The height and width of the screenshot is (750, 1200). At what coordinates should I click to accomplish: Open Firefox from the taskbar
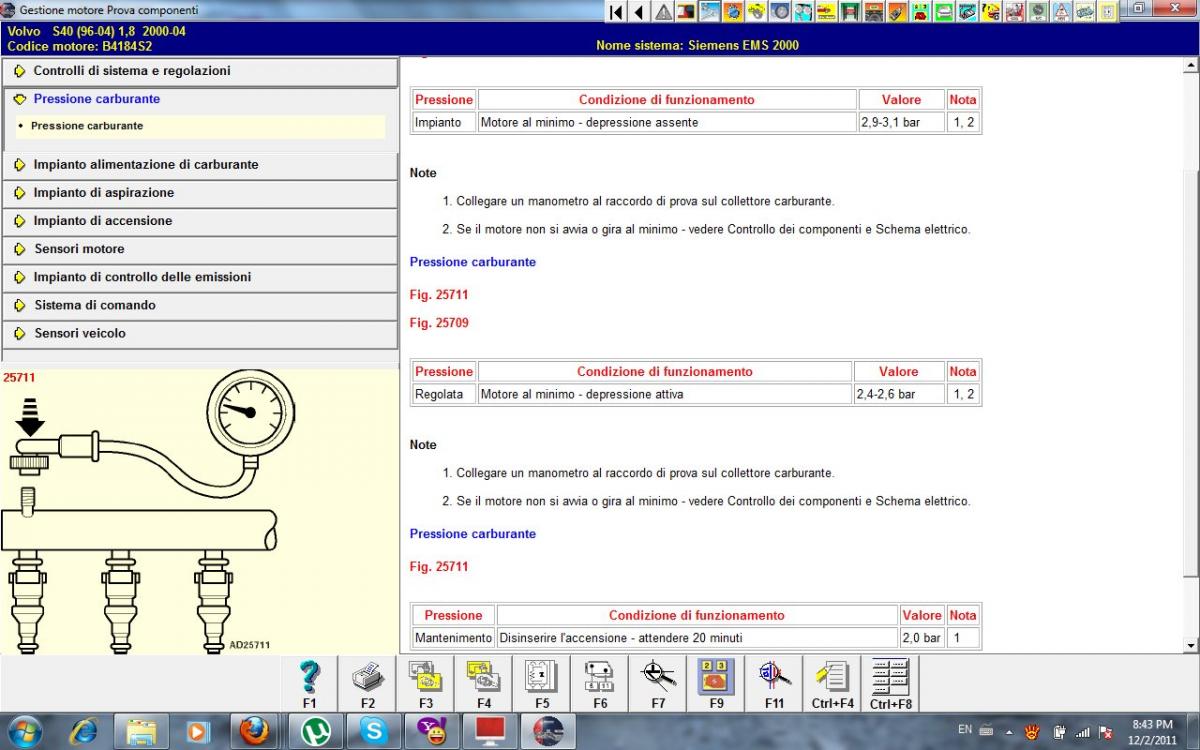[x=256, y=732]
